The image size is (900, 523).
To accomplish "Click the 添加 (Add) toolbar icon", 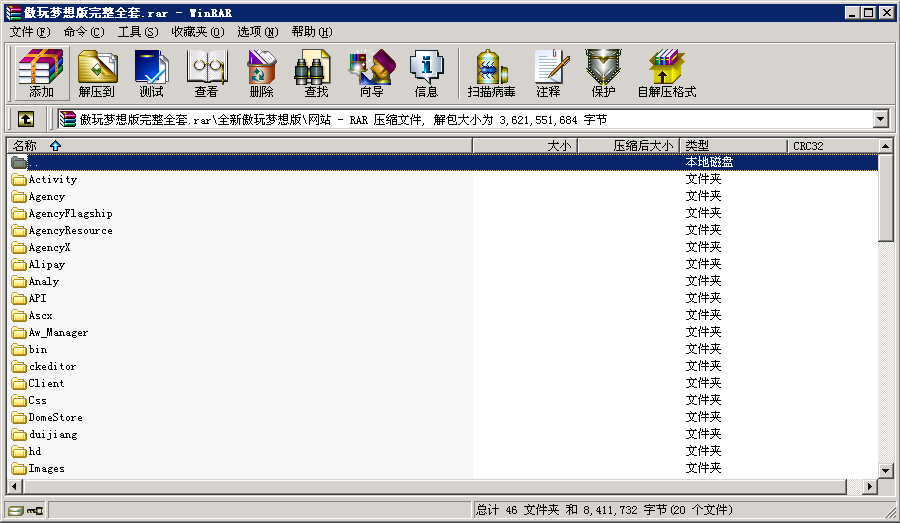I will pos(41,73).
